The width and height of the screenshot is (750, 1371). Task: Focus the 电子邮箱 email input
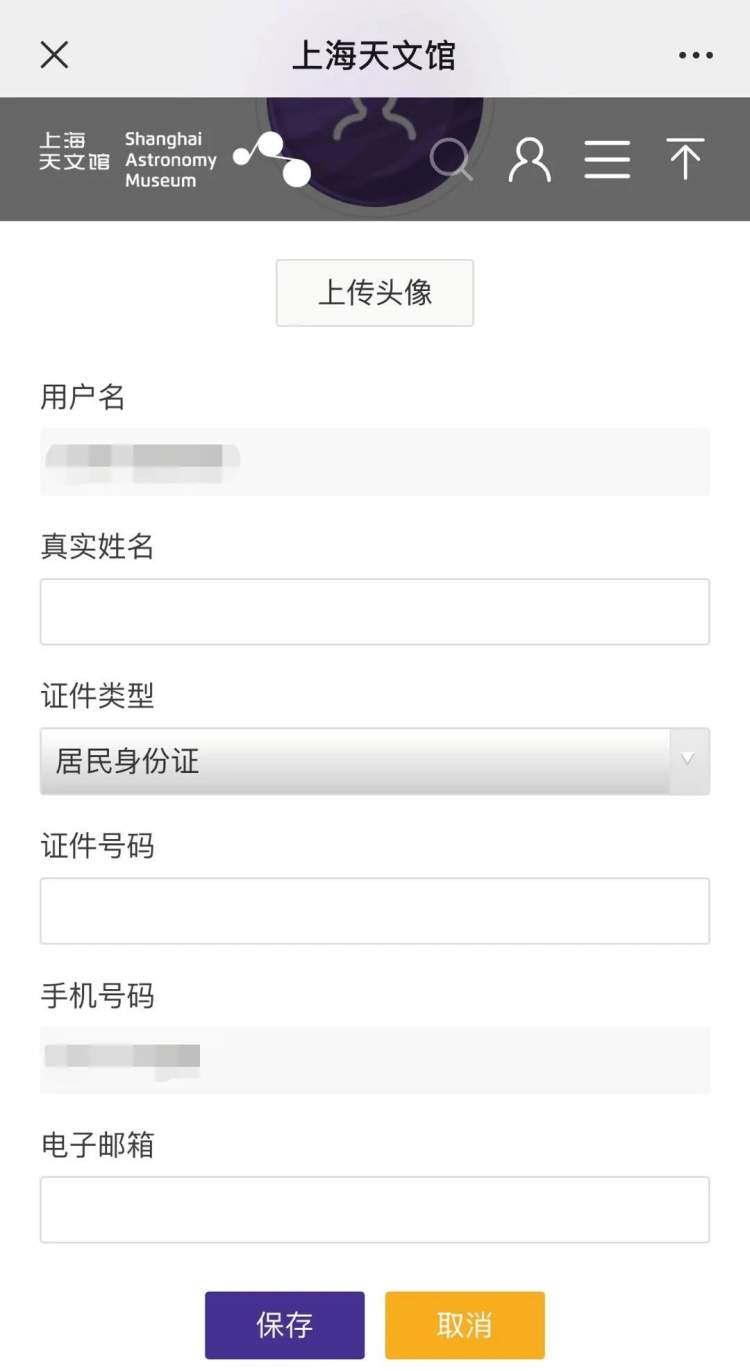click(x=375, y=1209)
